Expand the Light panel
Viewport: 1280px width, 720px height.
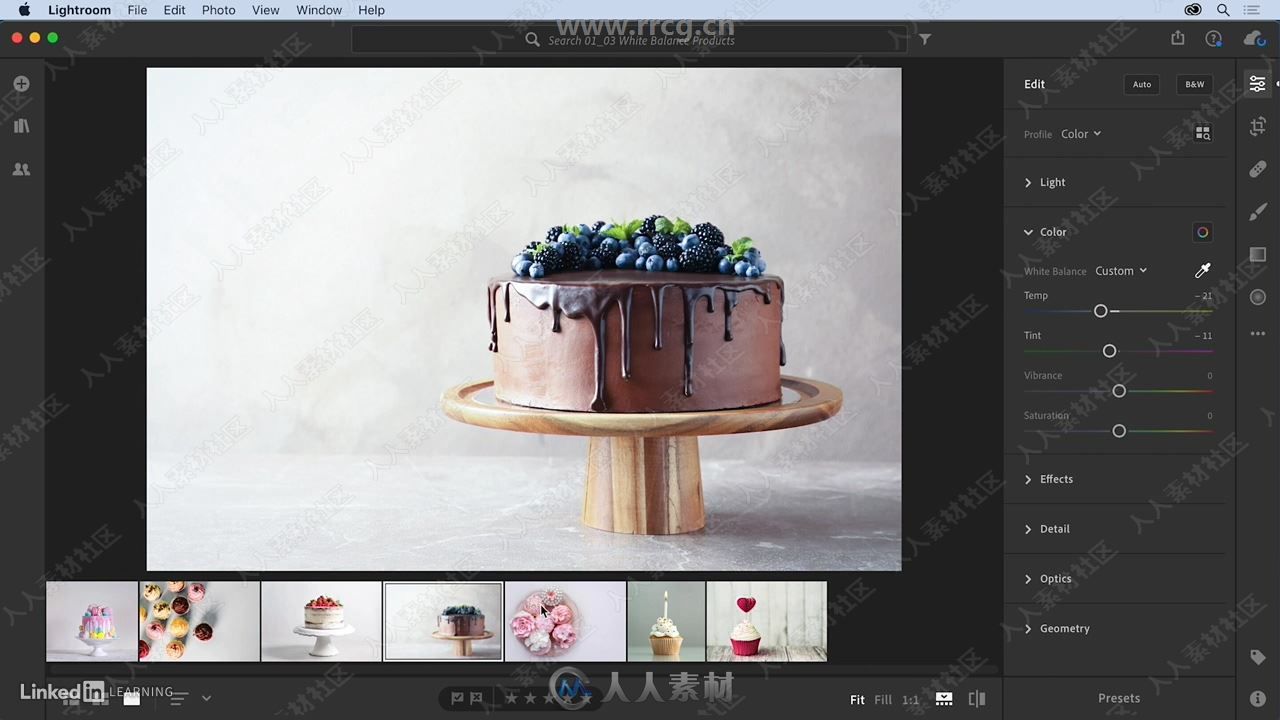1045,182
